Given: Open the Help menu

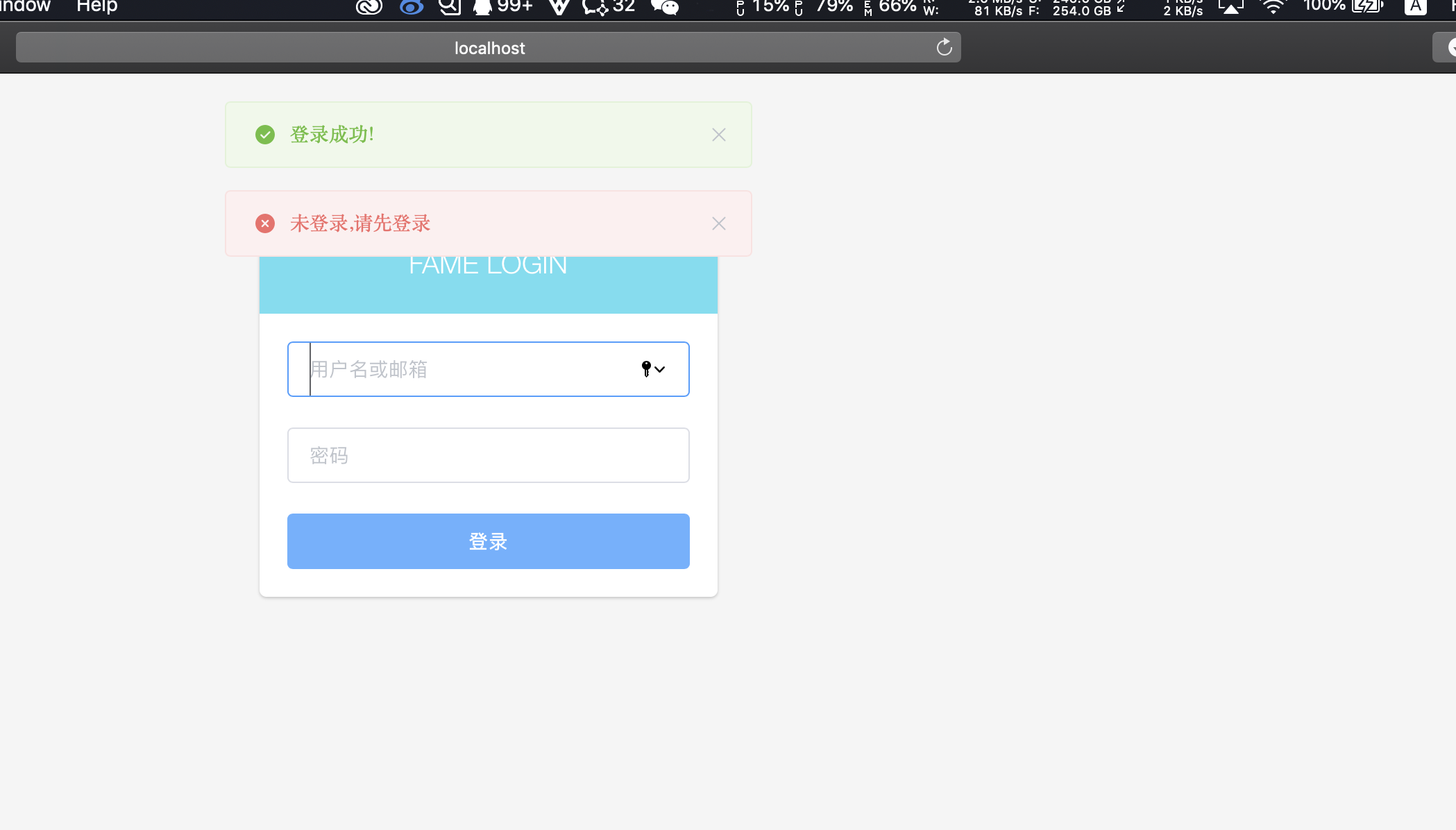Looking at the screenshot, I should pos(96,6).
